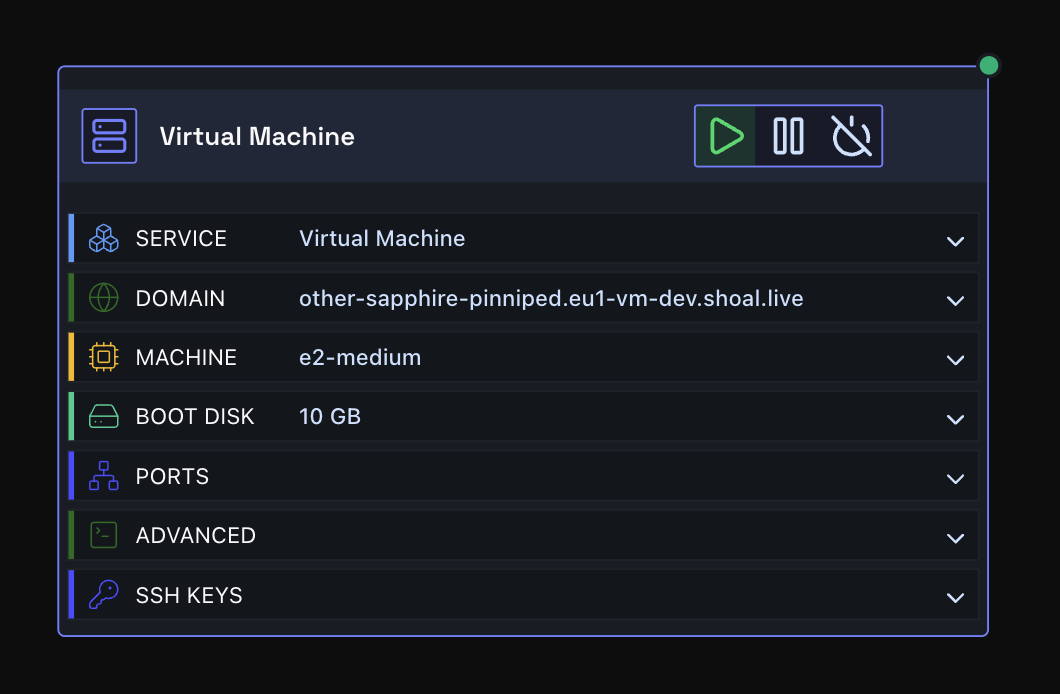Click the globe icon beside DOMAIN
Image resolution: width=1060 pixels, height=694 pixels.
pos(103,298)
